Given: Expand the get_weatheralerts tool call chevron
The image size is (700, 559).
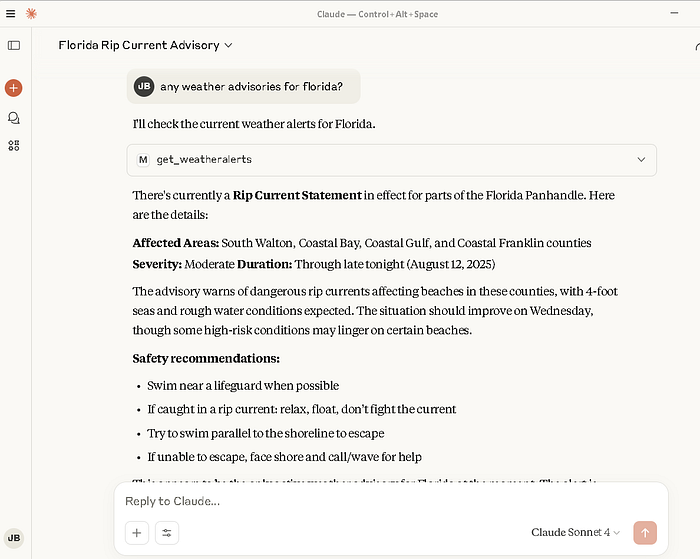Looking at the screenshot, I should click(x=641, y=160).
